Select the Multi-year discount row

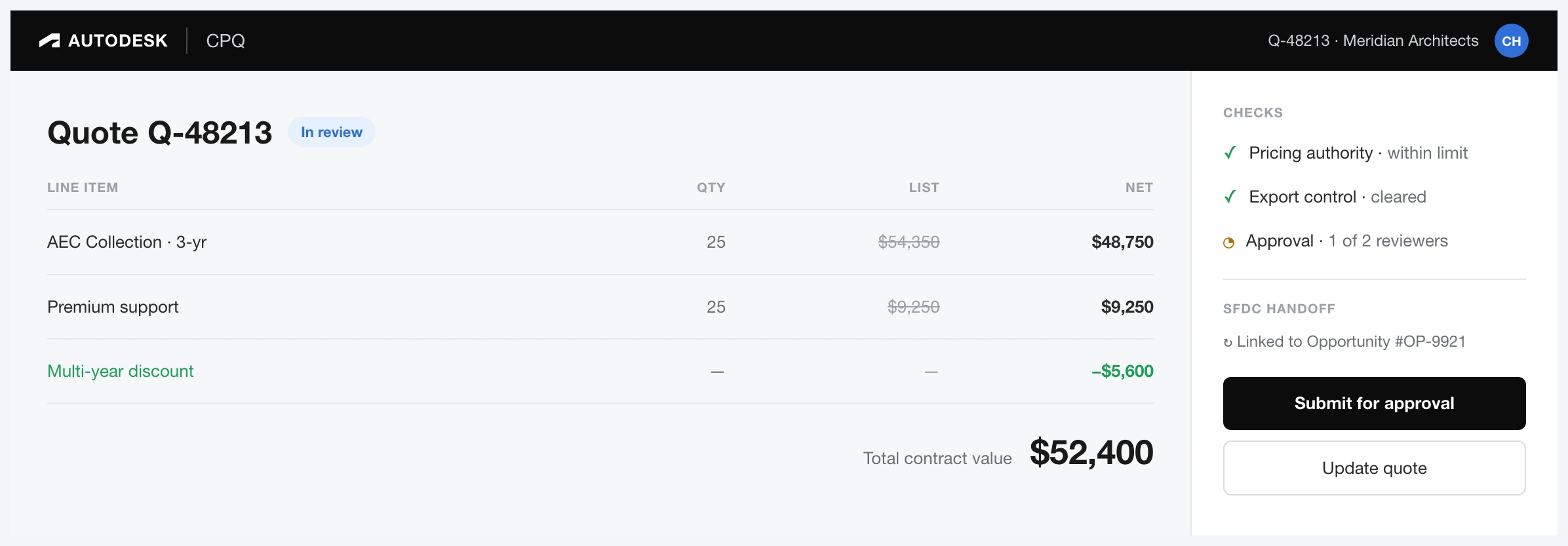click(600, 371)
